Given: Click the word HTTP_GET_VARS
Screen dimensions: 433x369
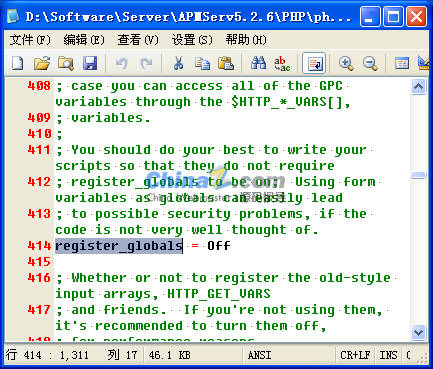Looking at the screenshot, I should coord(219,294).
